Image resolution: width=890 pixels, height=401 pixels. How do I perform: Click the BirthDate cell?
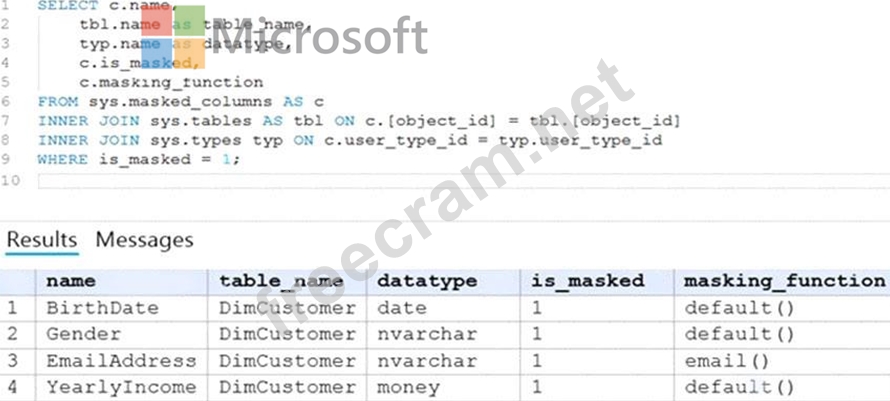coord(103,308)
